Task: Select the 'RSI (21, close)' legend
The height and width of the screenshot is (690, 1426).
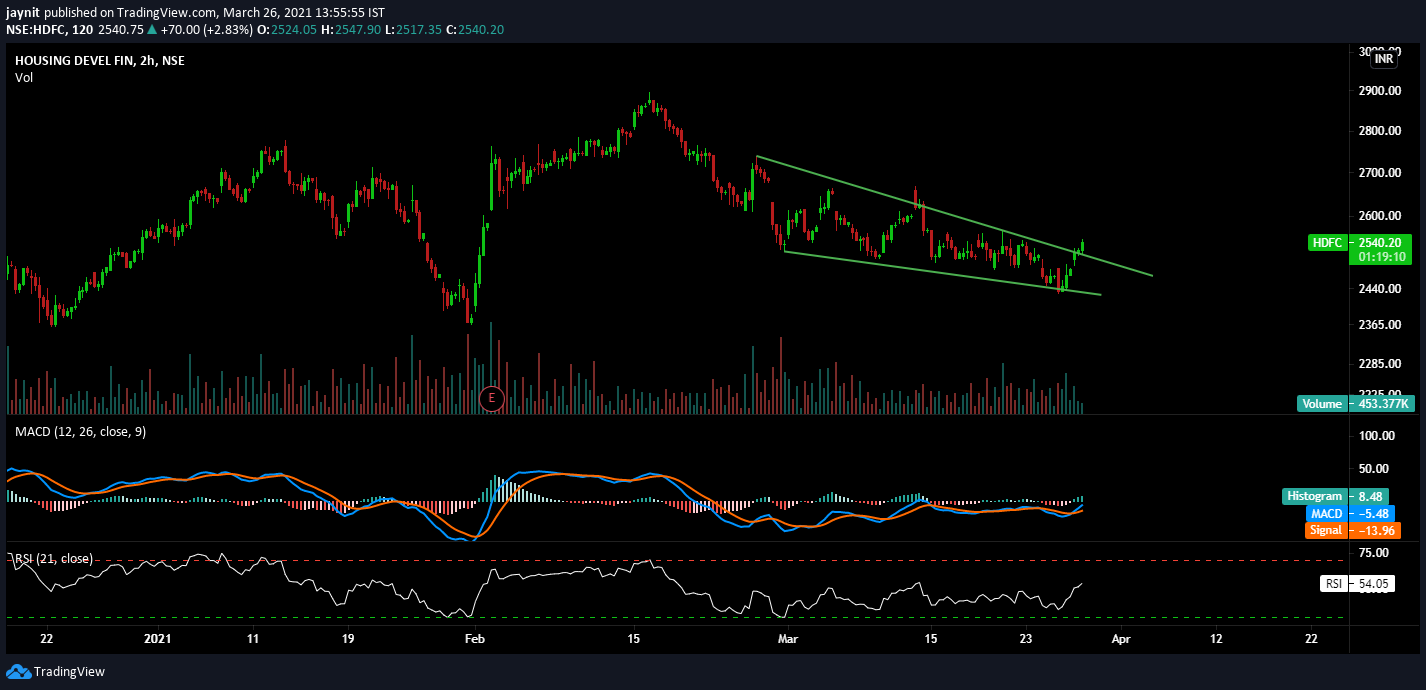Action: pyautogui.click(x=56, y=558)
